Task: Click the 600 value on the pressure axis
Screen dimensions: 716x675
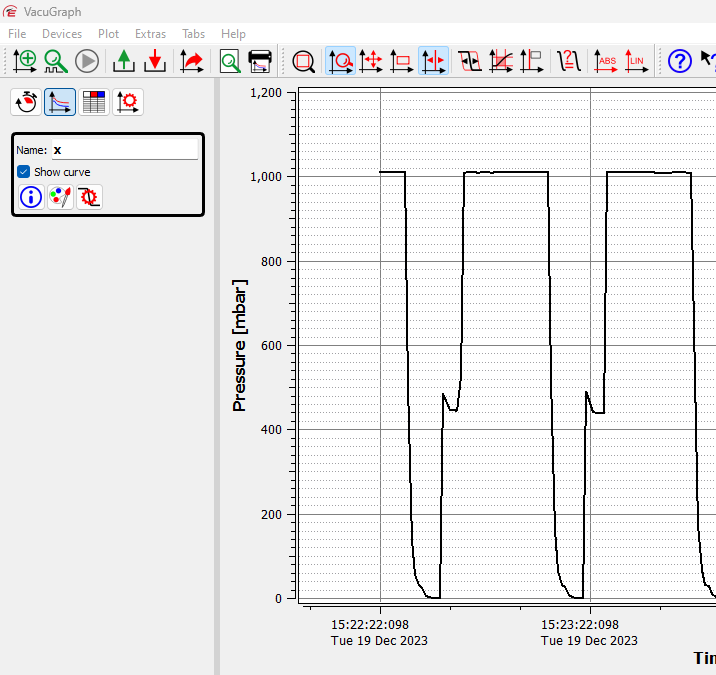Action: (271, 346)
